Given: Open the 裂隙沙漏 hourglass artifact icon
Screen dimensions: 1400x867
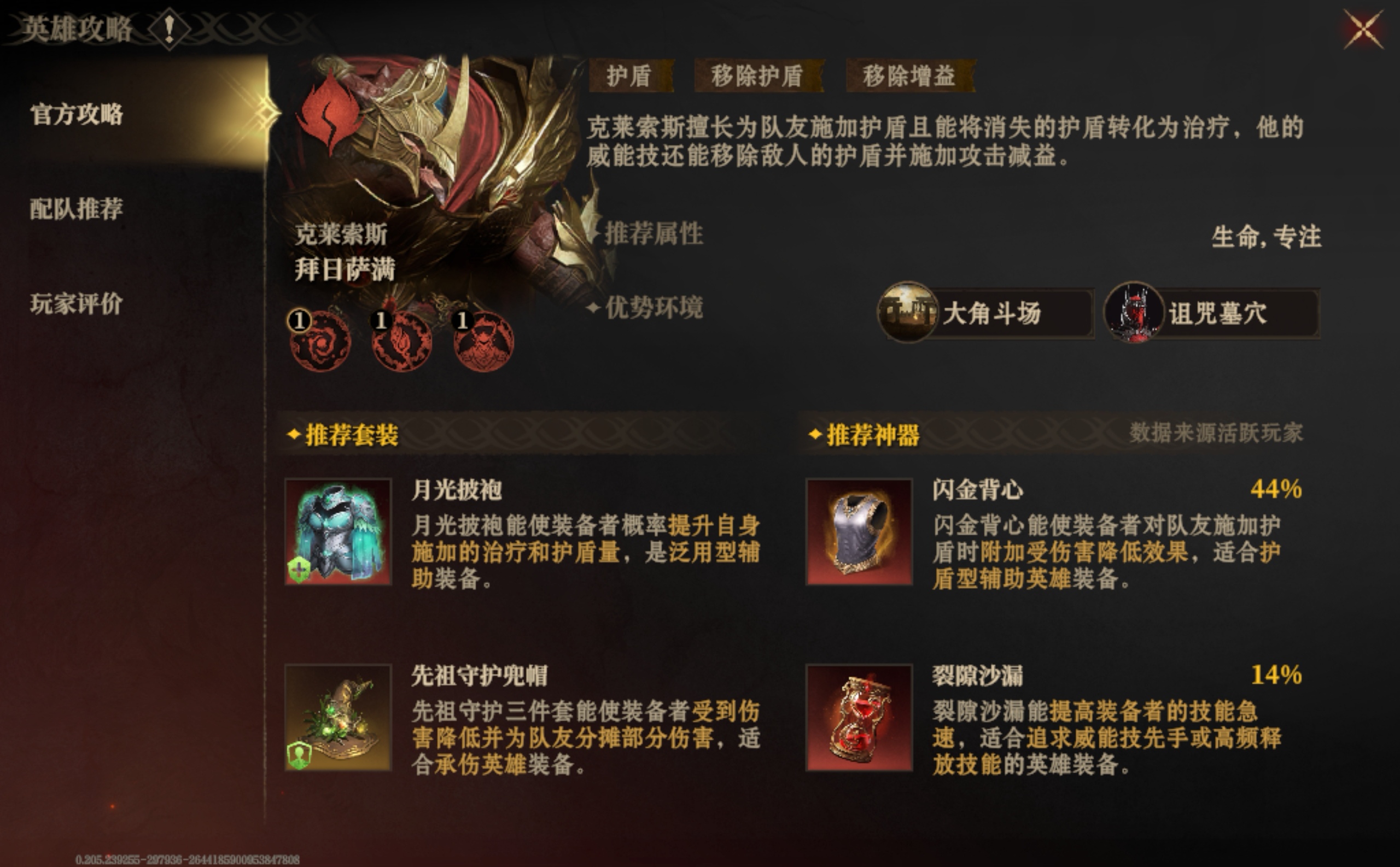Looking at the screenshot, I should (859, 717).
